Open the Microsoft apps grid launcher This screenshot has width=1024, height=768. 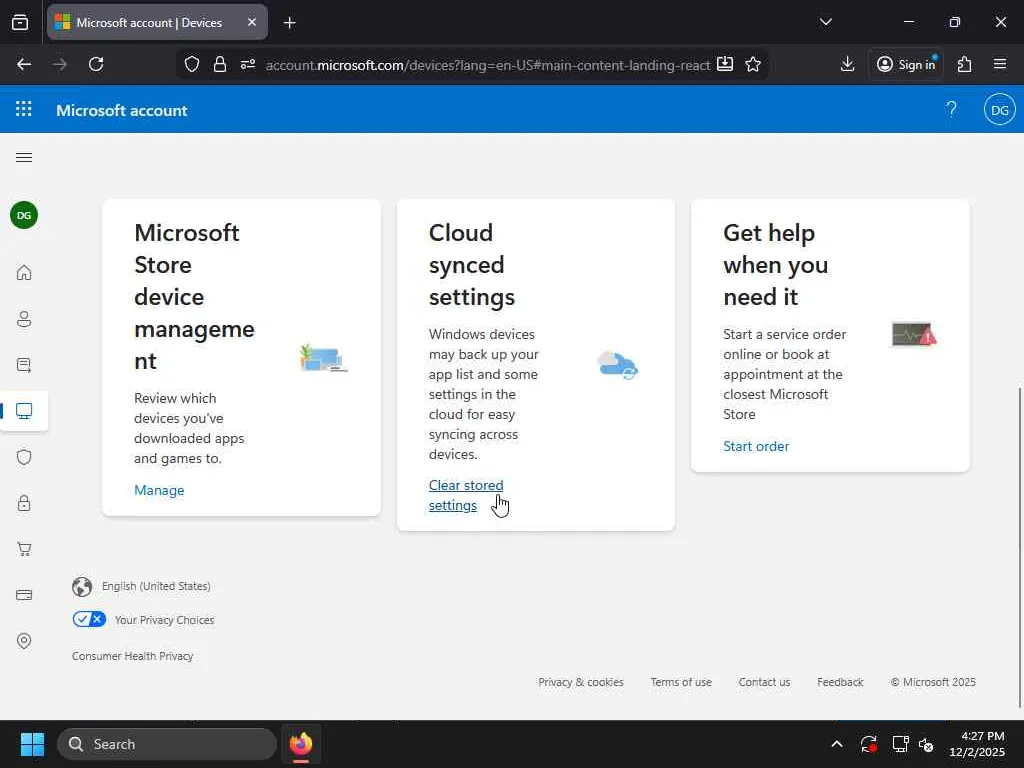pos(24,109)
